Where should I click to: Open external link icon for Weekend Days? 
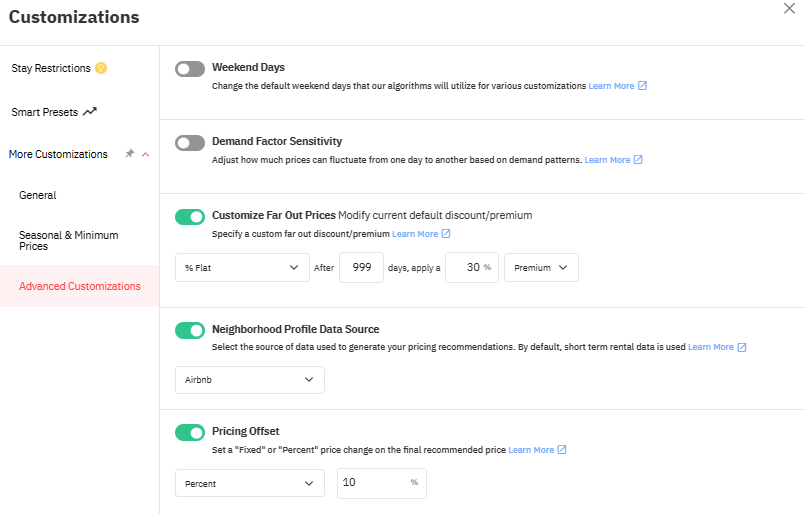[x=642, y=86]
